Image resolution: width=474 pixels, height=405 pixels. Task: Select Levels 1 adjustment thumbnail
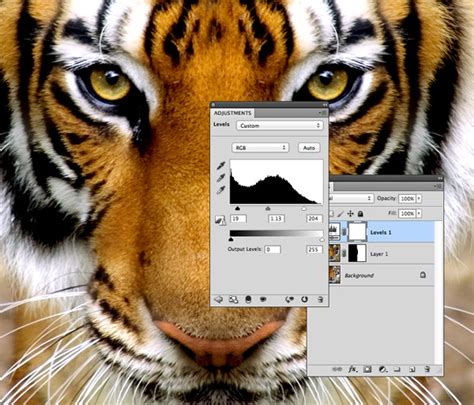coord(334,232)
